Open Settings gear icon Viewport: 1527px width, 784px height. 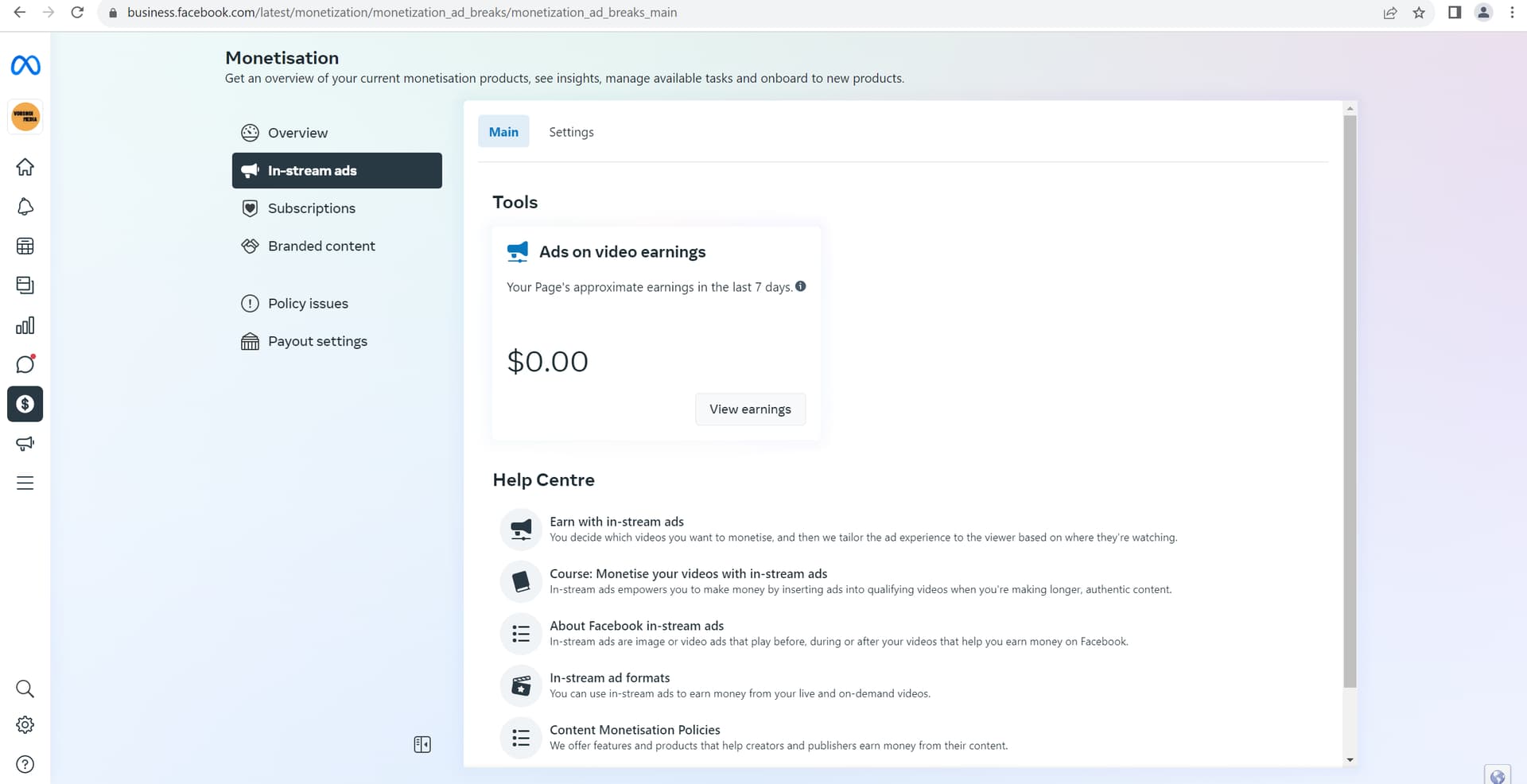(x=25, y=725)
